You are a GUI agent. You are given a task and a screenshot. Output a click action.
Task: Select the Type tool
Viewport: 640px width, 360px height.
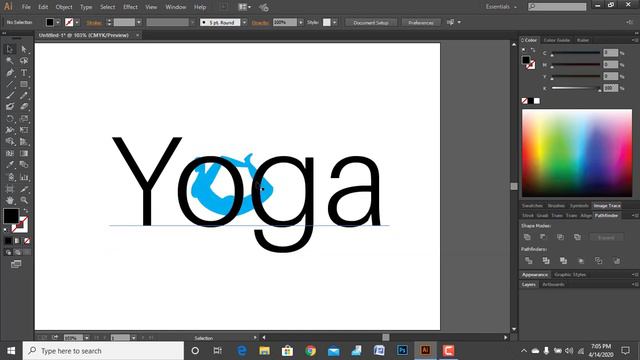pyautogui.click(x=24, y=73)
